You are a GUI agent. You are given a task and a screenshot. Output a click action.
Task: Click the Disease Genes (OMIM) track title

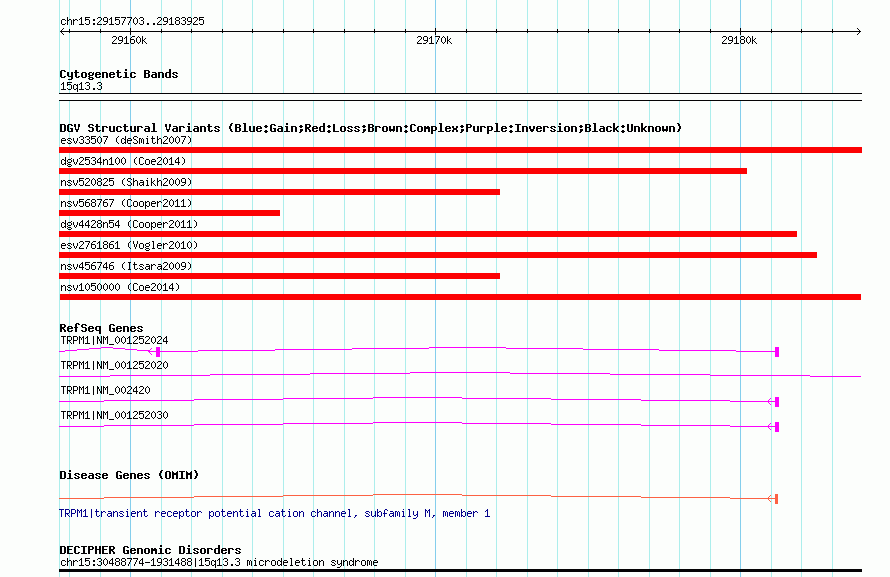point(129,475)
